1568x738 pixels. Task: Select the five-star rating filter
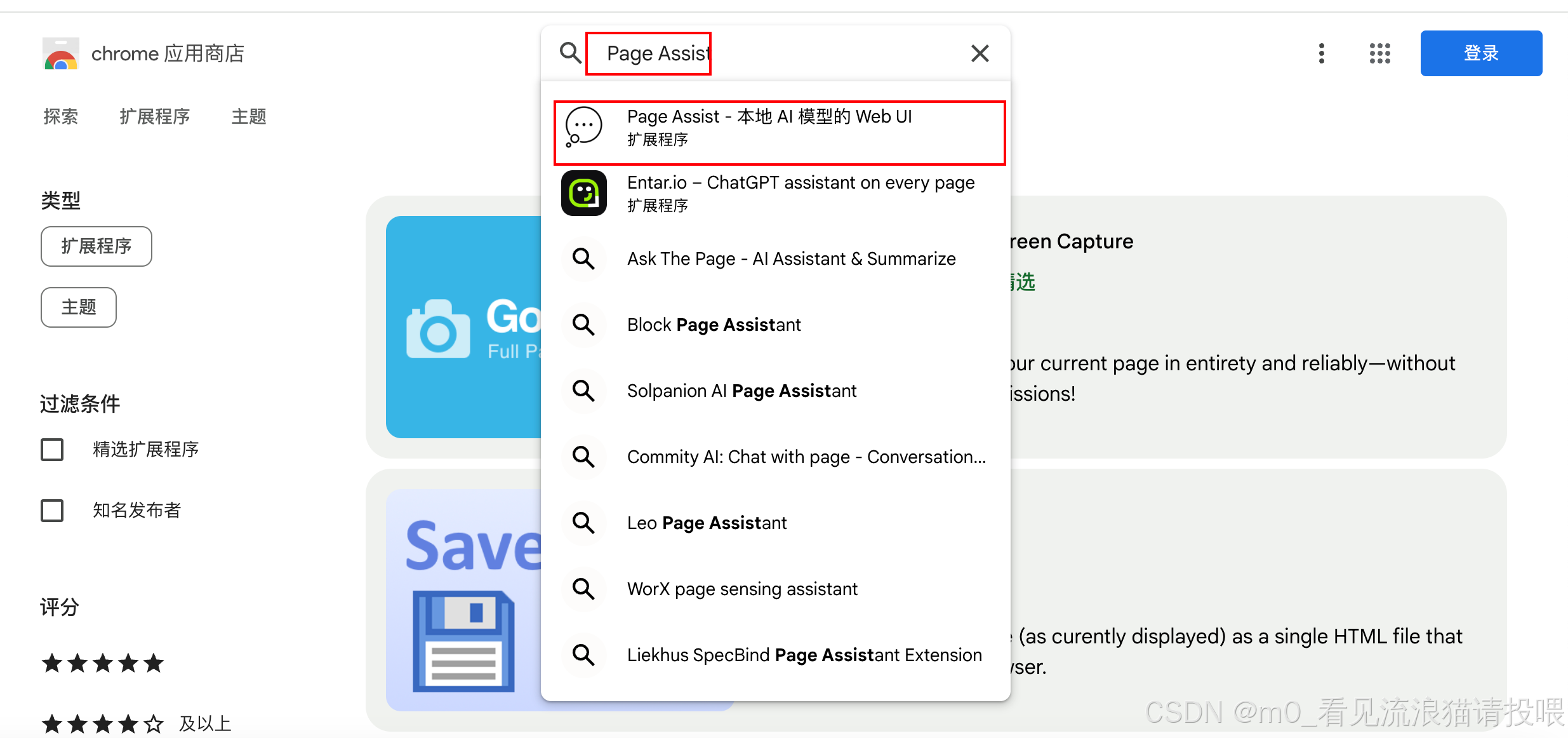pos(103,664)
